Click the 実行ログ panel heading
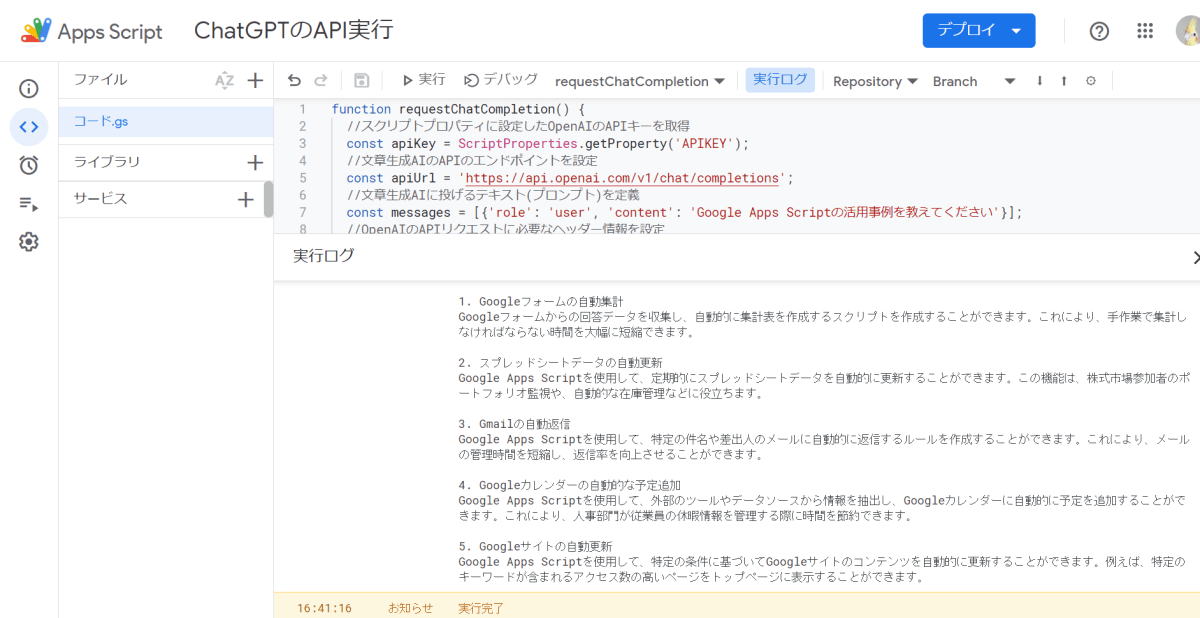The width and height of the screenshot is (1200, 618). 323,256
